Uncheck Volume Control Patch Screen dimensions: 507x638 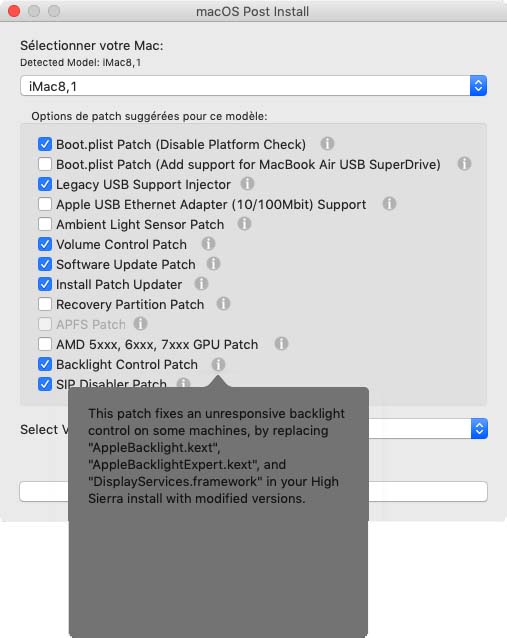[45, 244]
